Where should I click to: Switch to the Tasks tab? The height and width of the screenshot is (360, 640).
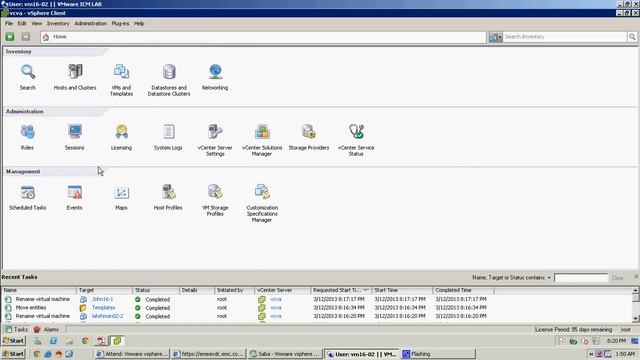point(16,329)
